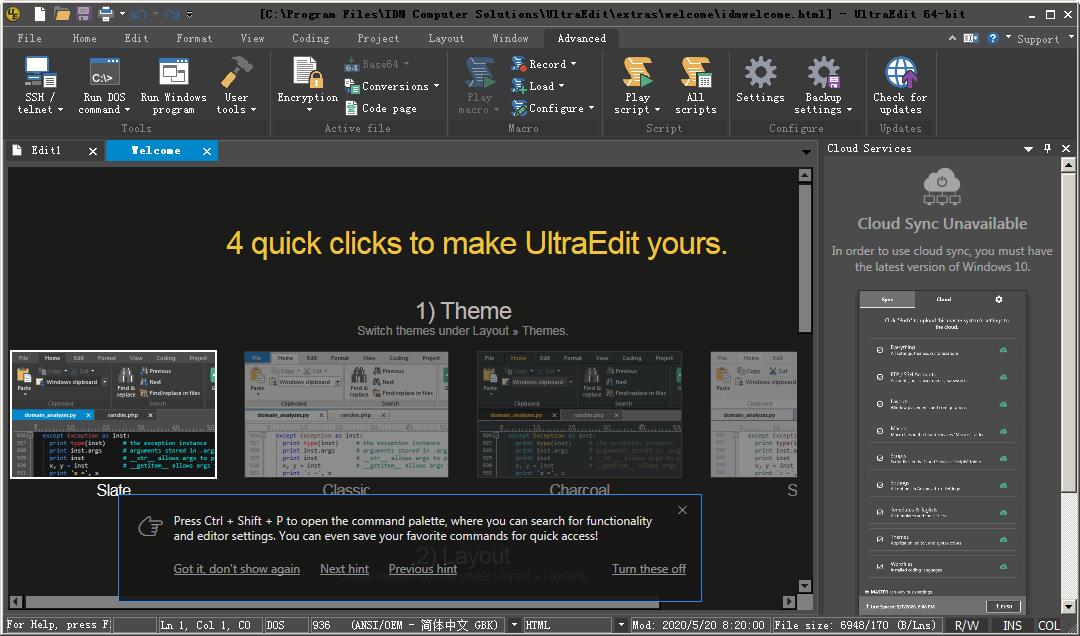The width and height of the screenshot is (1080, 636).
Task: Click the Welcome page scroll down arrow
Action: click(804, 586)
